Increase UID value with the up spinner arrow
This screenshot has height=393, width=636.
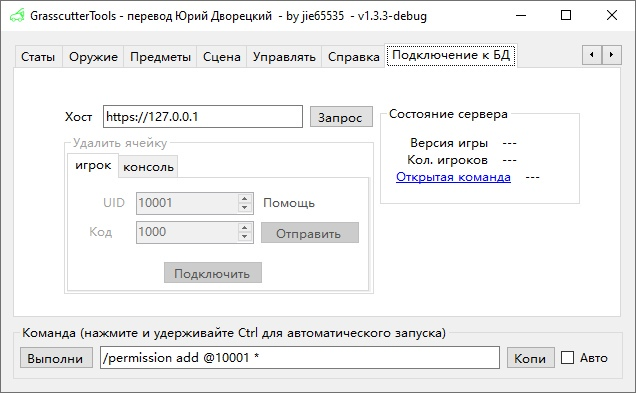[x=244, y=199]
